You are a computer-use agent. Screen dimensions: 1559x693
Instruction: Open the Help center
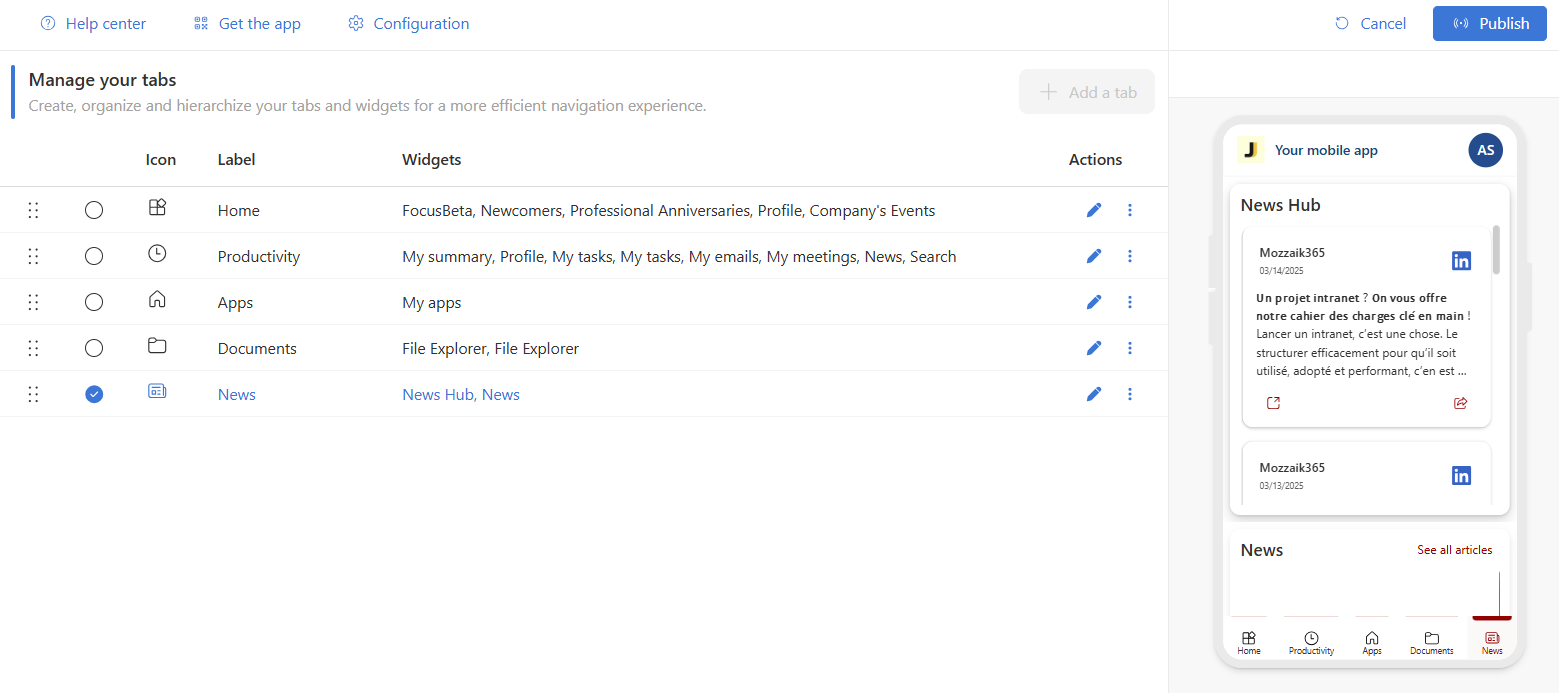click(x=93, y=23)
